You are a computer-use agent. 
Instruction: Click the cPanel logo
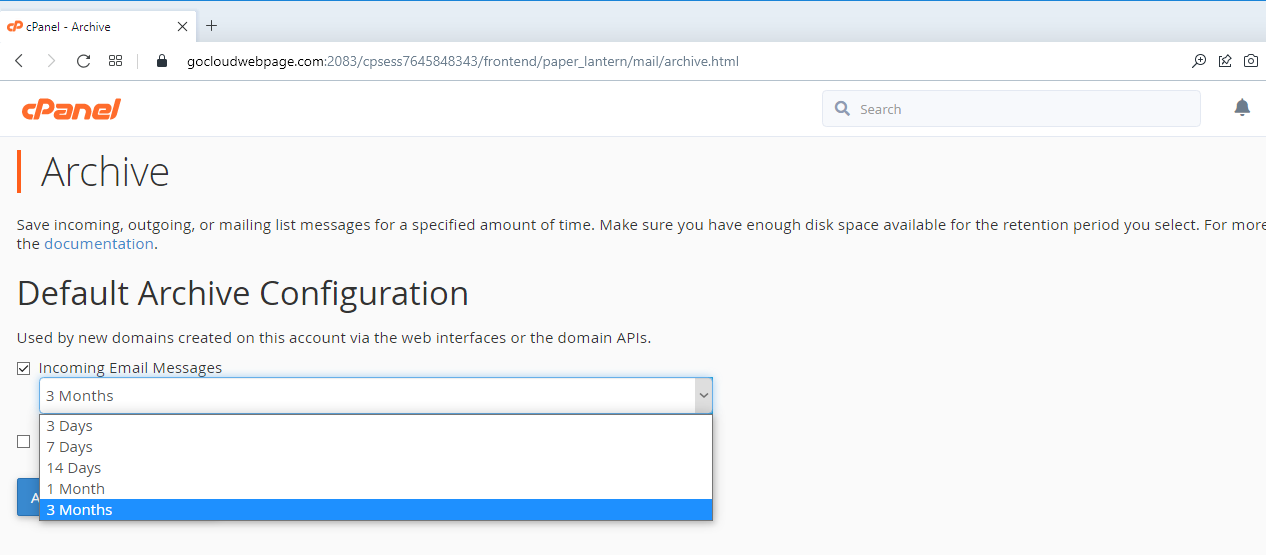[71, 109]
